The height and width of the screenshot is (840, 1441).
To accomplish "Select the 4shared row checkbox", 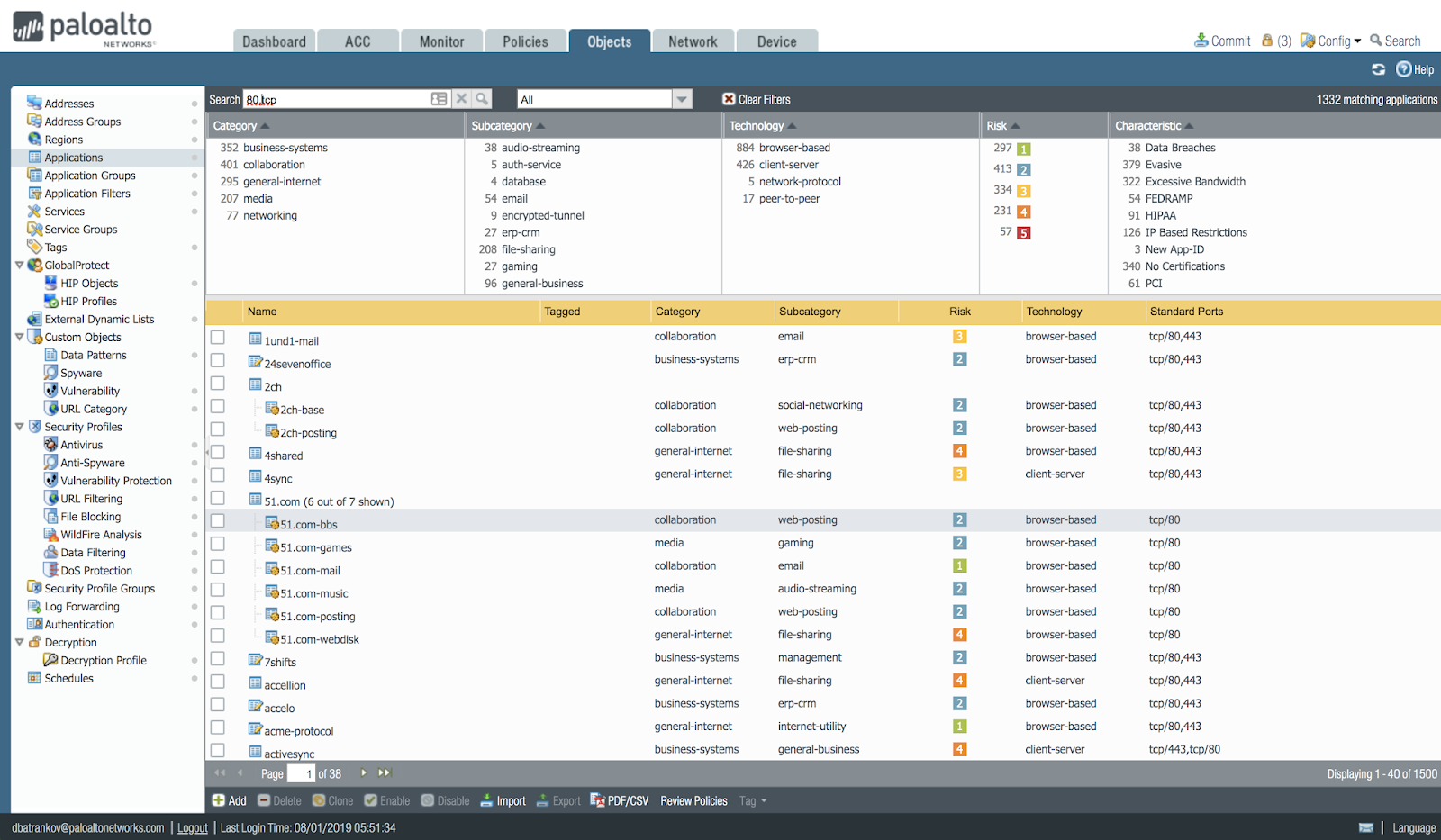I will [x=218, y=452].
